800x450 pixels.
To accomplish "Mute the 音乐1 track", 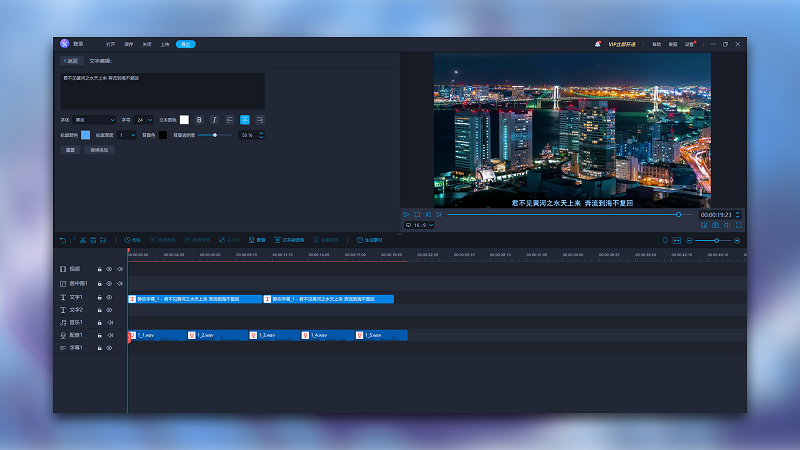I will click(110, 322).
